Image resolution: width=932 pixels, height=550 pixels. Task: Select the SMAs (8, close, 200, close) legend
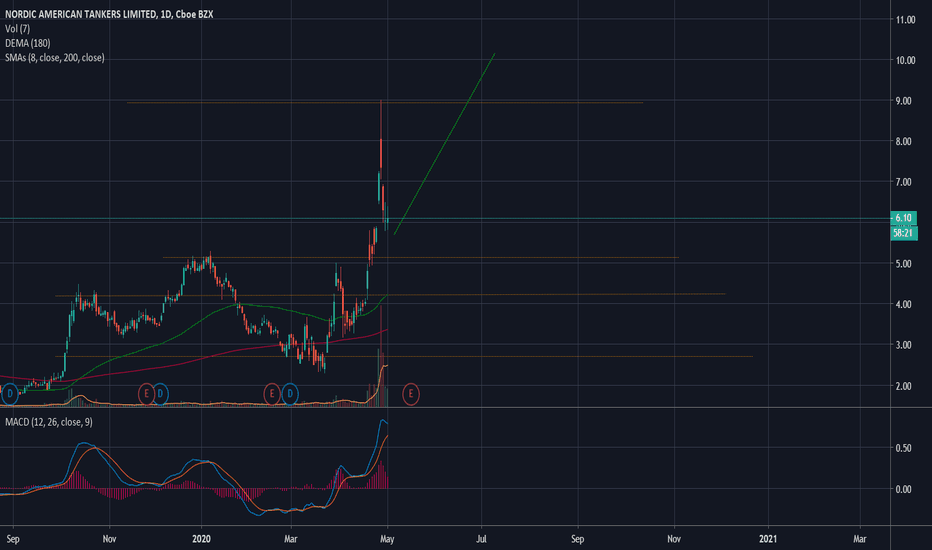pos(55,58)
